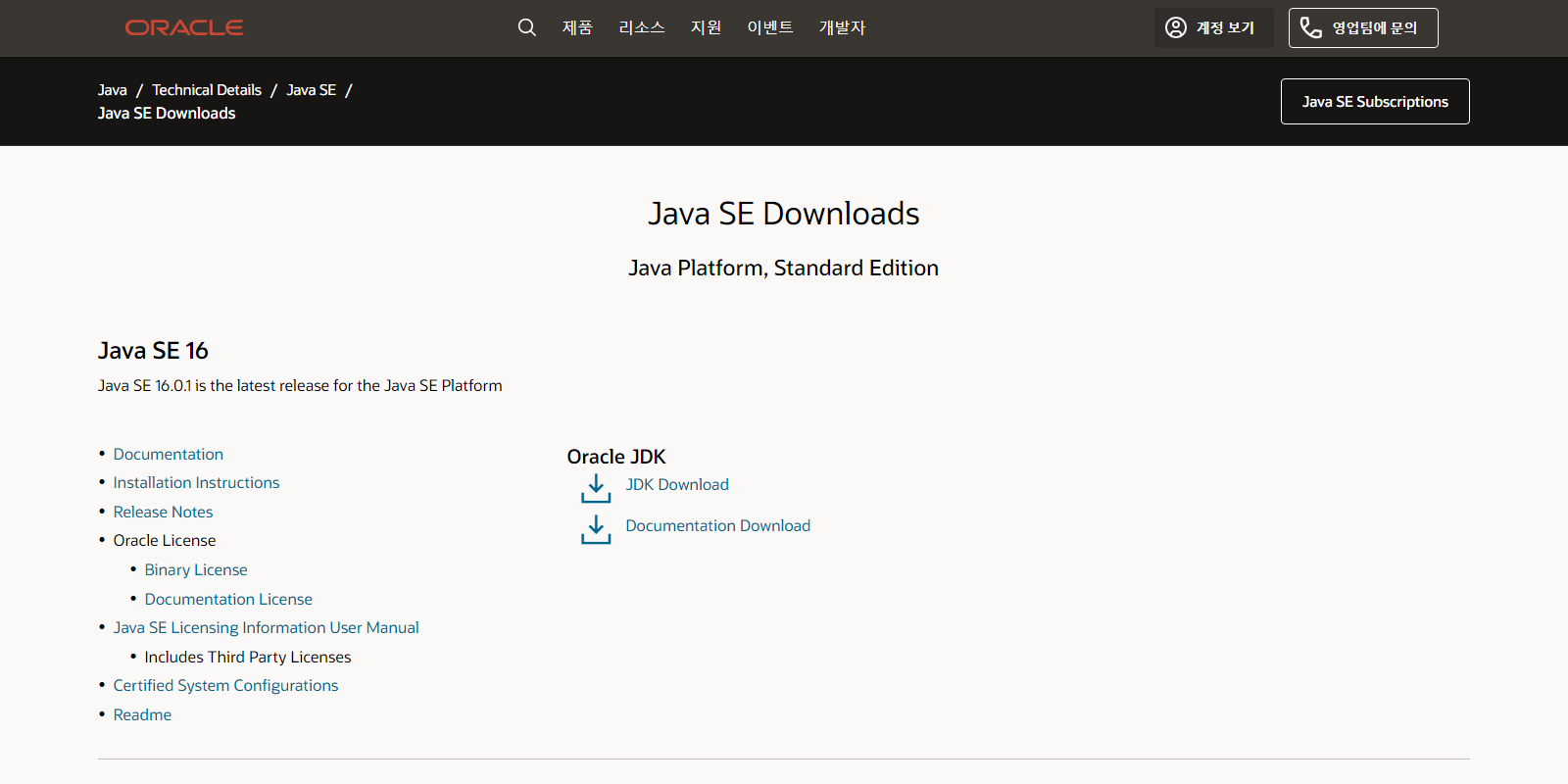Image resolution: width=1568 pixels, height=784 pixels.
Task: Click the Java SE Downloads page title
Action: coord(784,214)
